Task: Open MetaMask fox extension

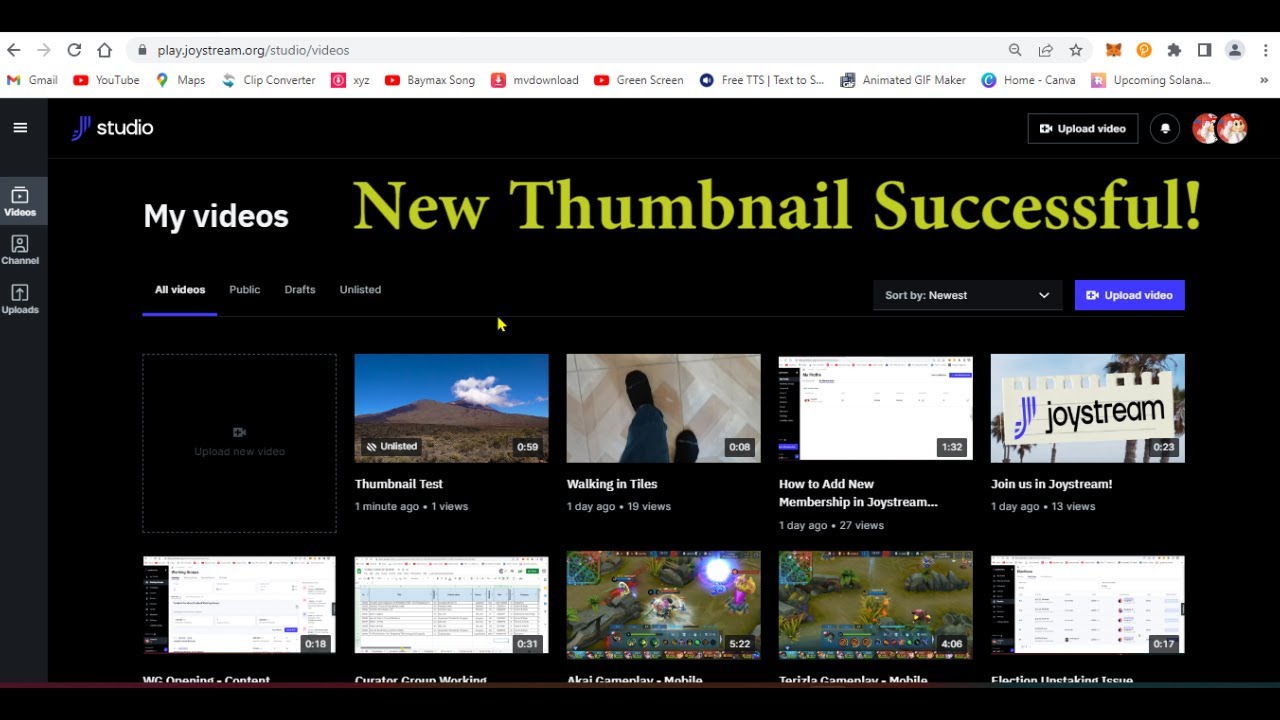Action: click(x=1113, y=50)
